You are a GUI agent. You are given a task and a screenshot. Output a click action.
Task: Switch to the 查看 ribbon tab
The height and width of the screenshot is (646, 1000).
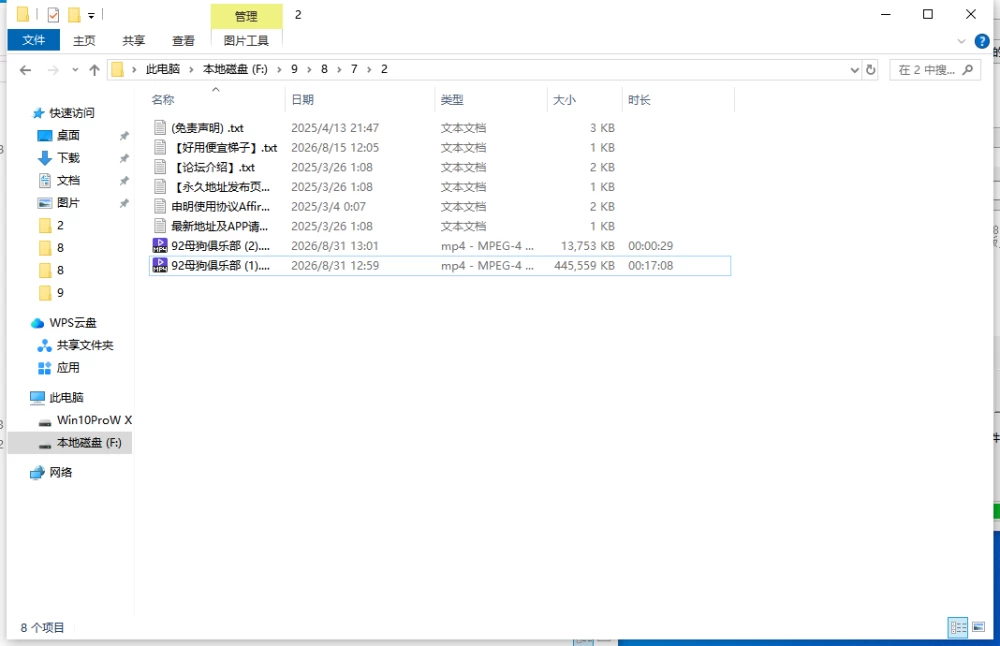click(x=183, y=41)
